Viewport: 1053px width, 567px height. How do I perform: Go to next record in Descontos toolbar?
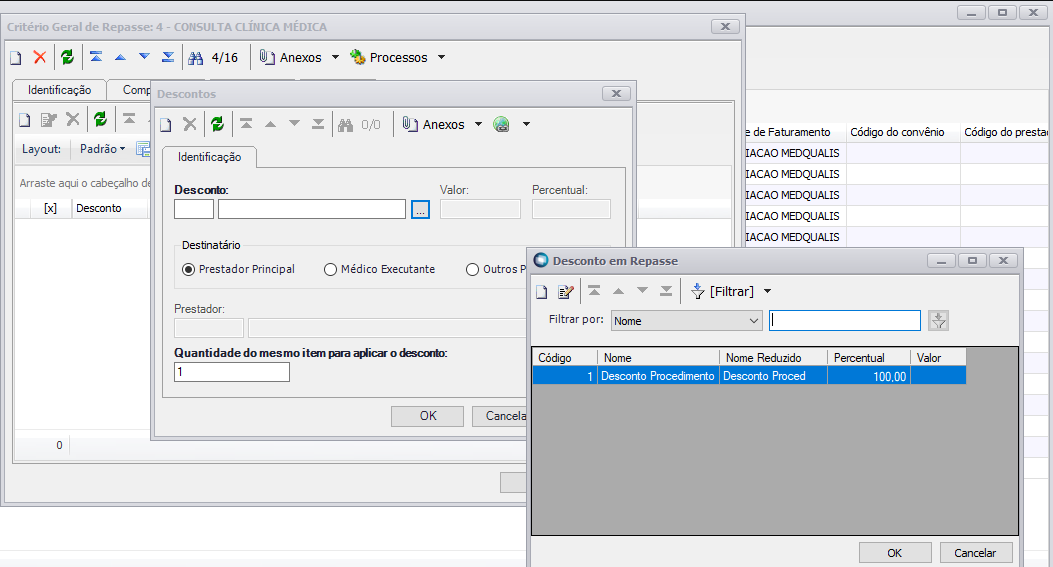pyautogui.click(x=294, y=124)
